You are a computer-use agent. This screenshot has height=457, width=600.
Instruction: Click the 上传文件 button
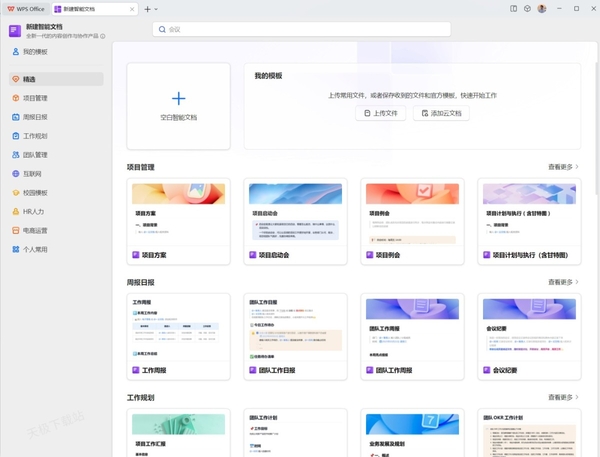coord(381,114)
